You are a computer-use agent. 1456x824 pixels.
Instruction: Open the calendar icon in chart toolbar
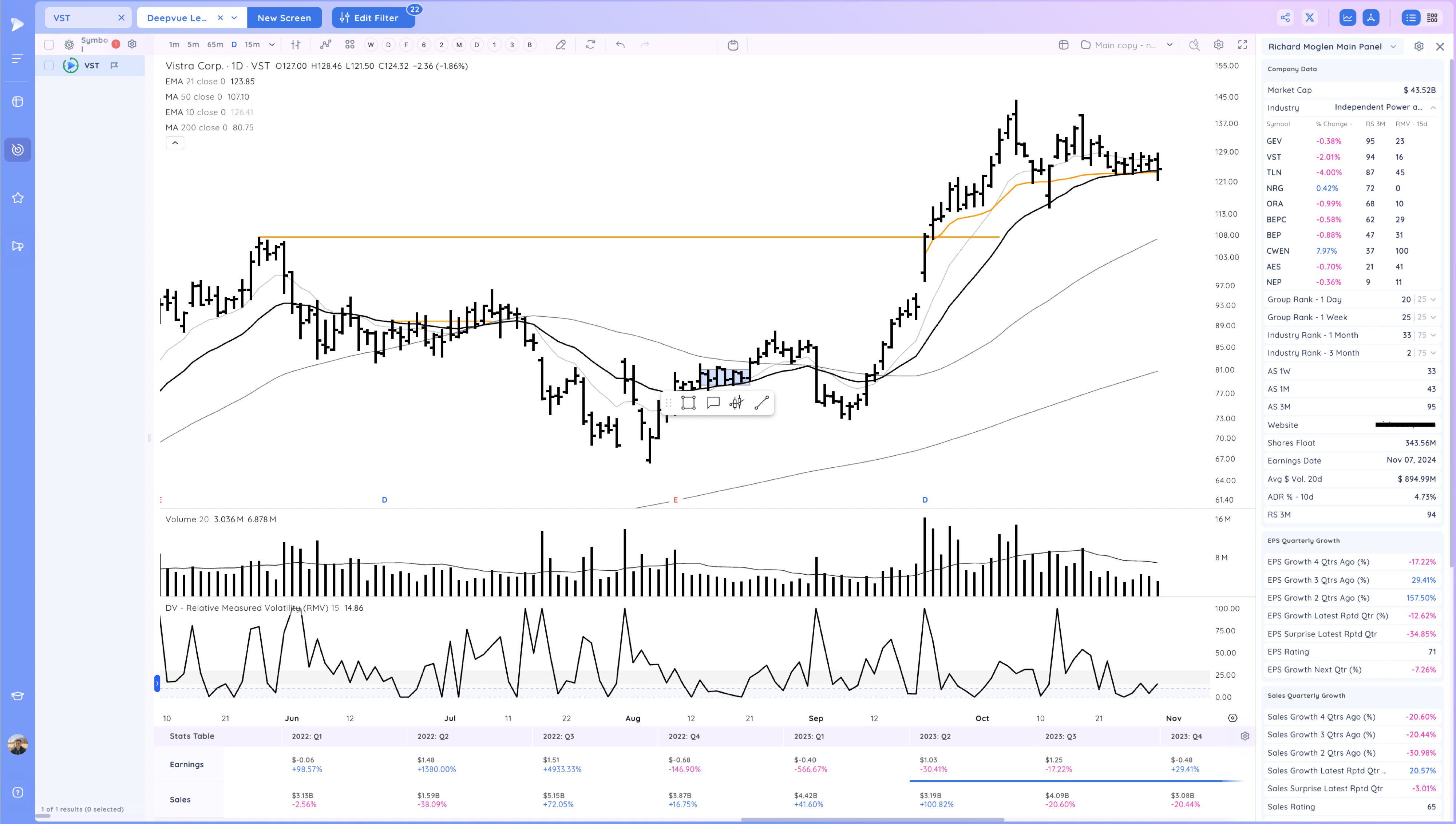pos(733,45)
